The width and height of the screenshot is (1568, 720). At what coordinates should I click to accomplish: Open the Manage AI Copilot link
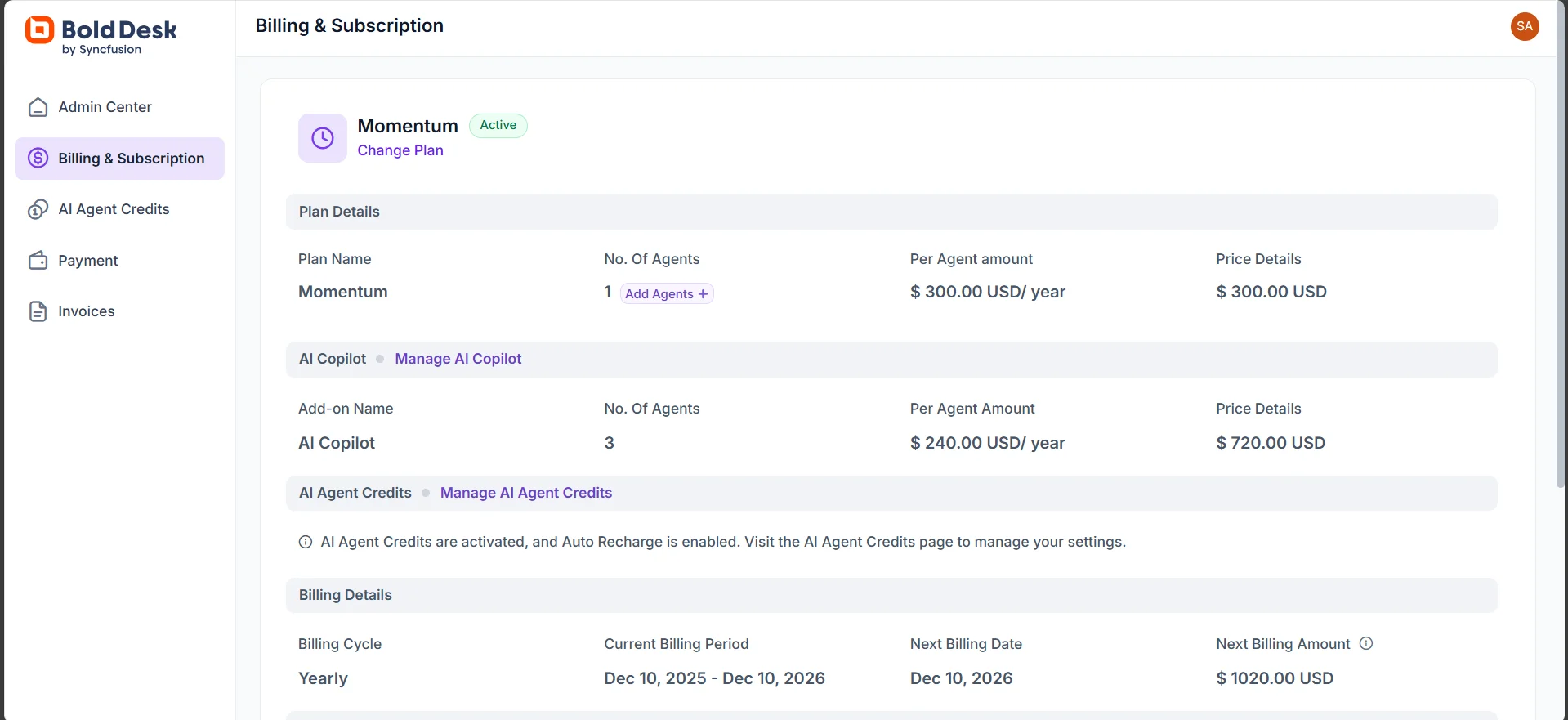(458, 359)
